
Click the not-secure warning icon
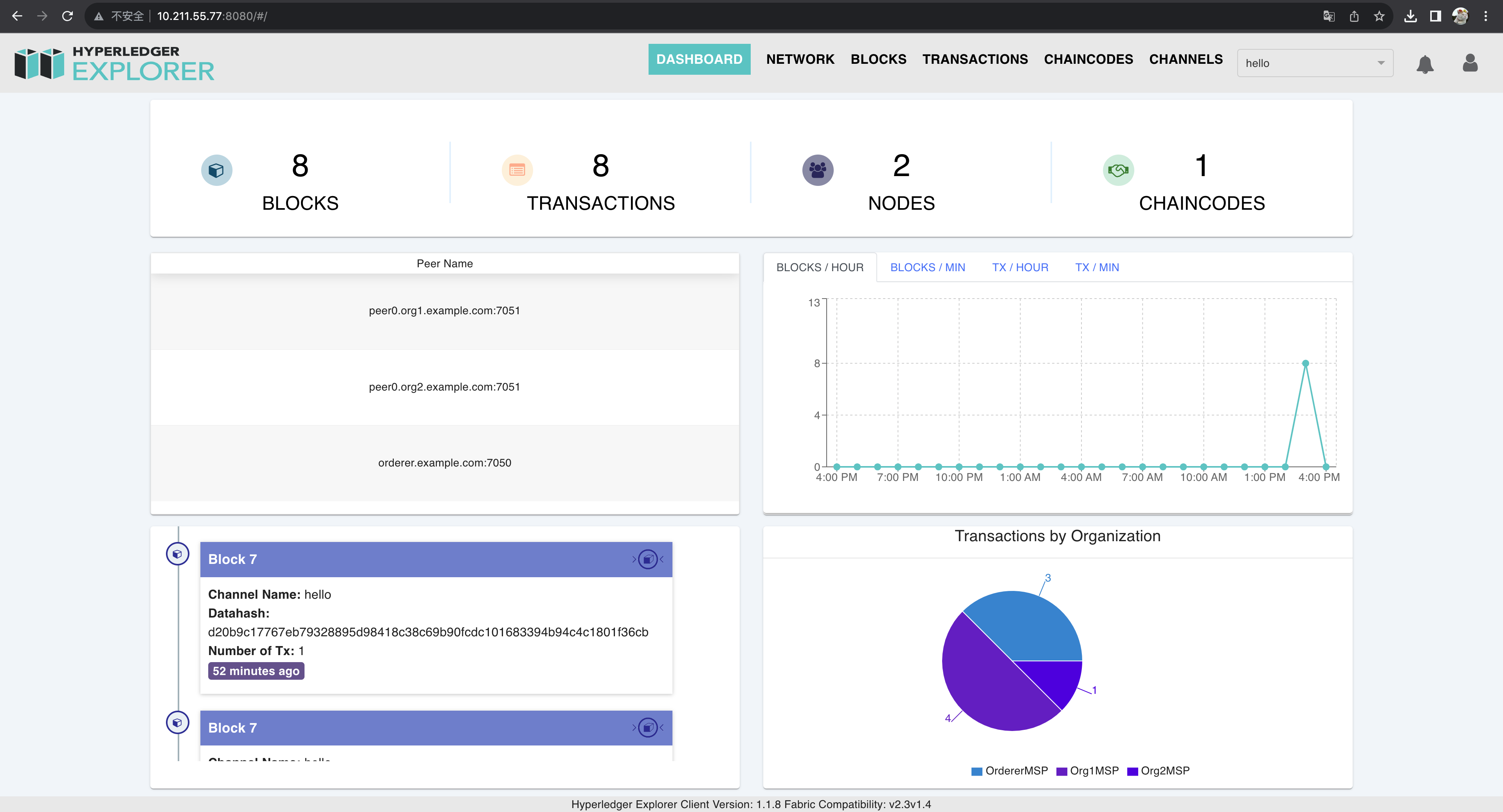[x=99, y=16]
